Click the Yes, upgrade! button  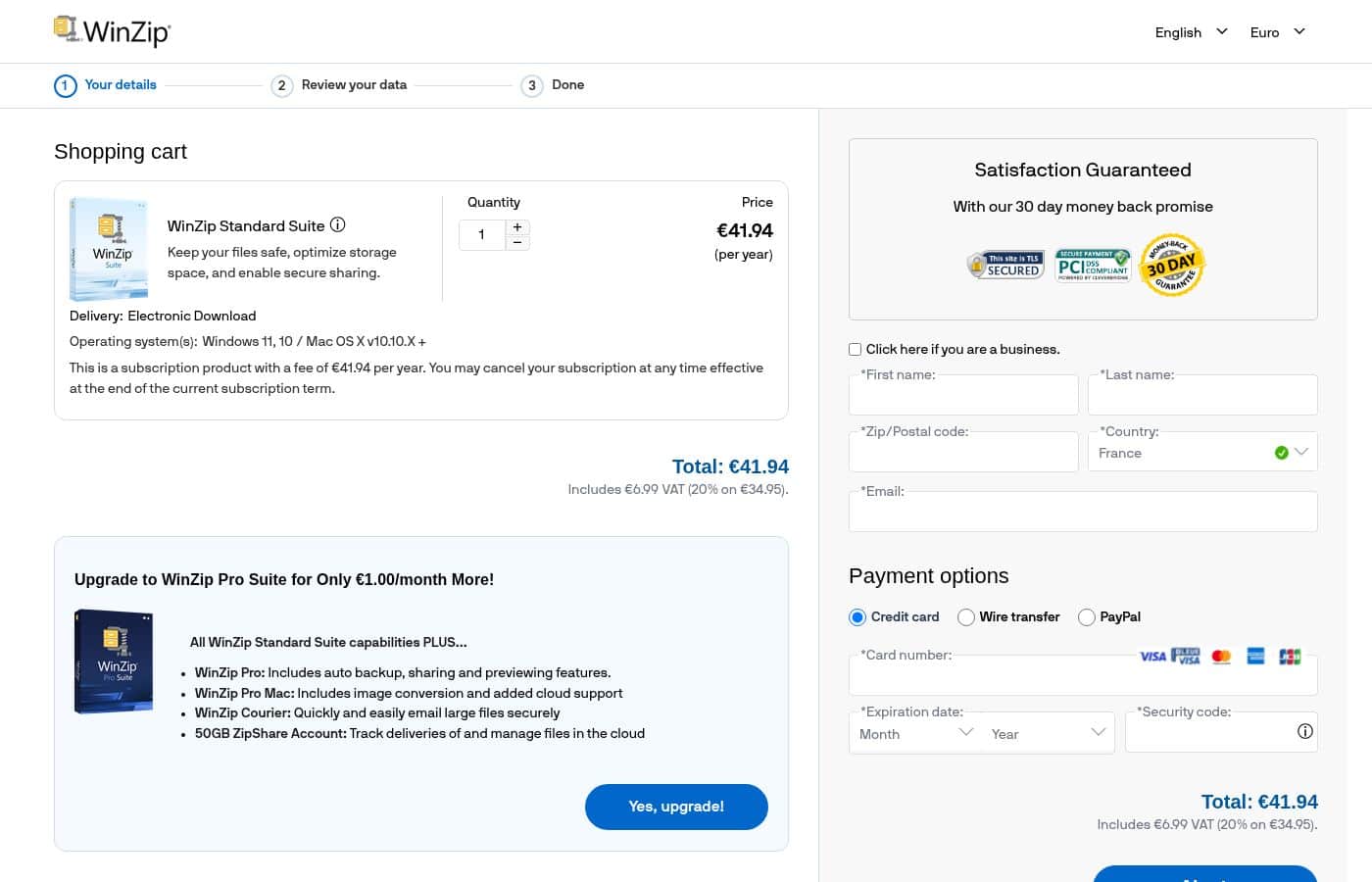(676, 807)
